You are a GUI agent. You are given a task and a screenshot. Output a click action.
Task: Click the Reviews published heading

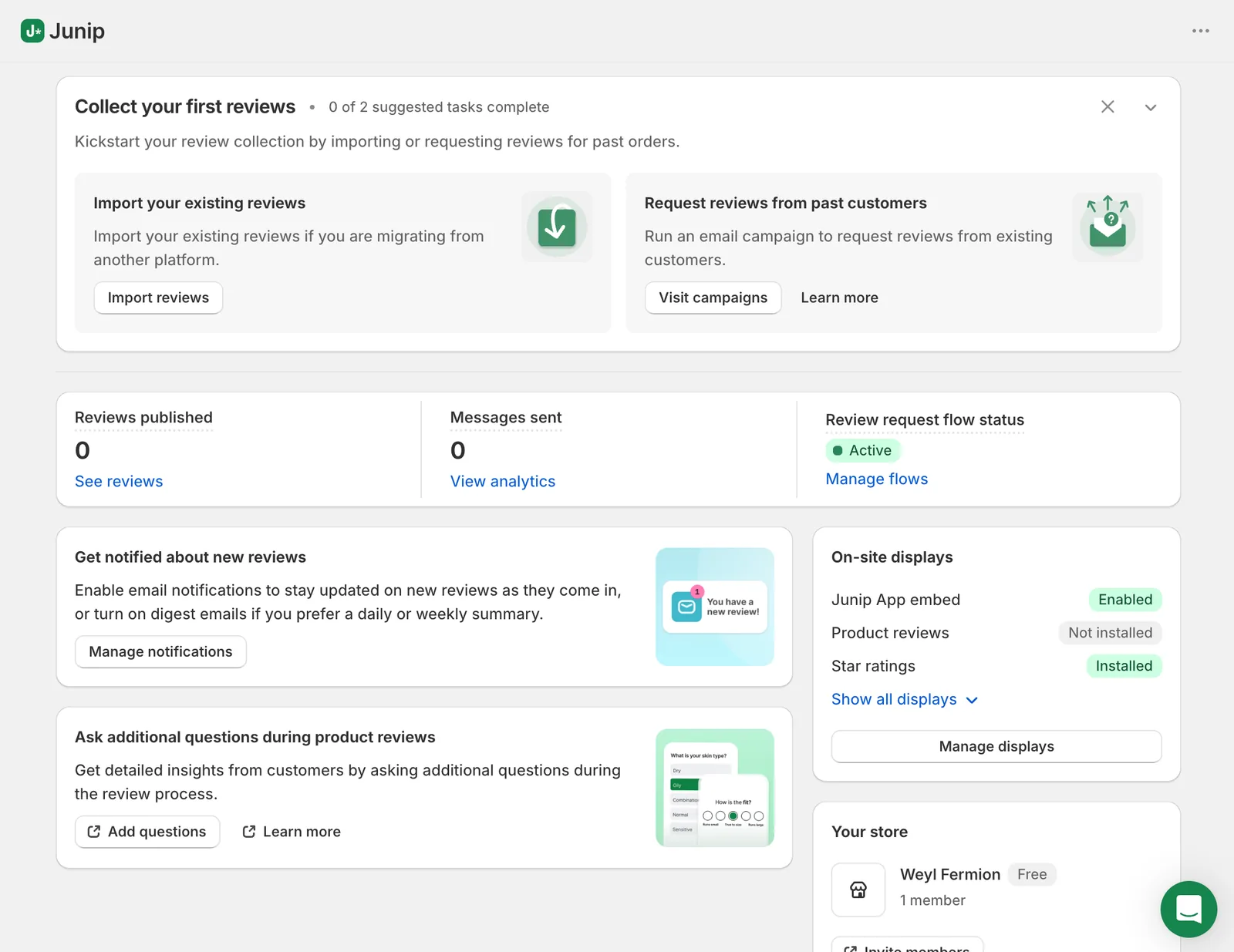143,418
